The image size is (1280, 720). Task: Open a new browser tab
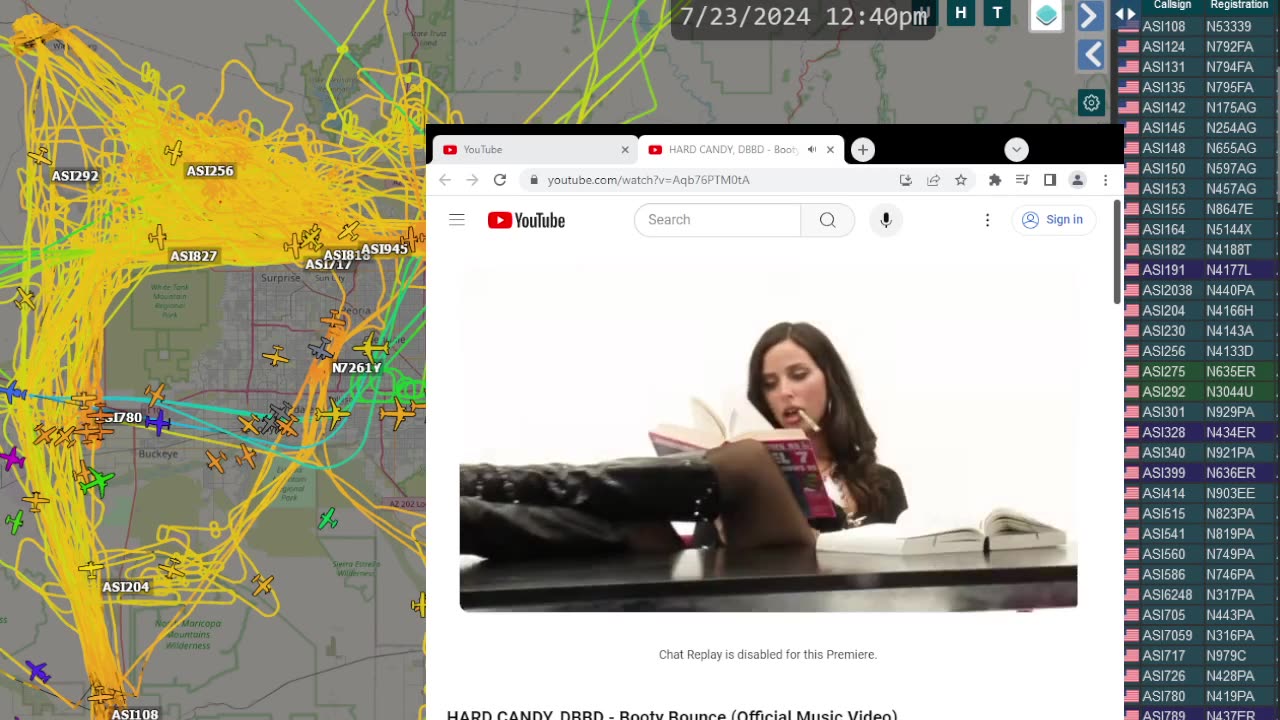point(863,150)
